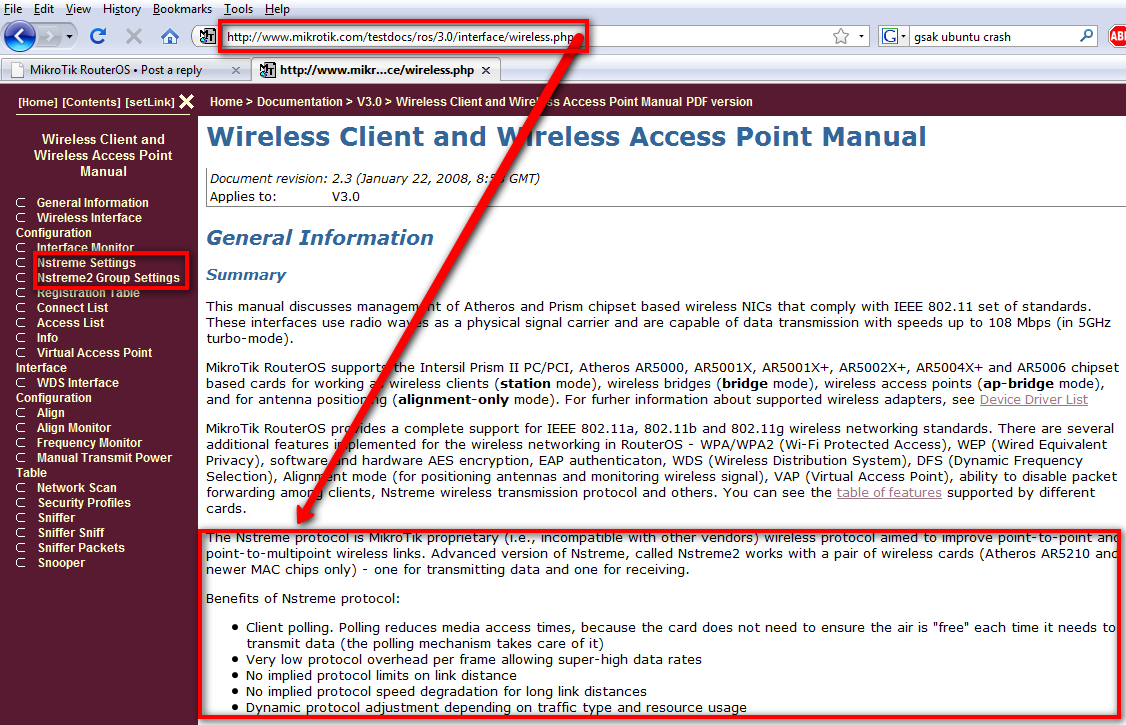Open the 'Align' sidebar link
Viewport: 1126px width, 725px height.
tap(50, 413)
